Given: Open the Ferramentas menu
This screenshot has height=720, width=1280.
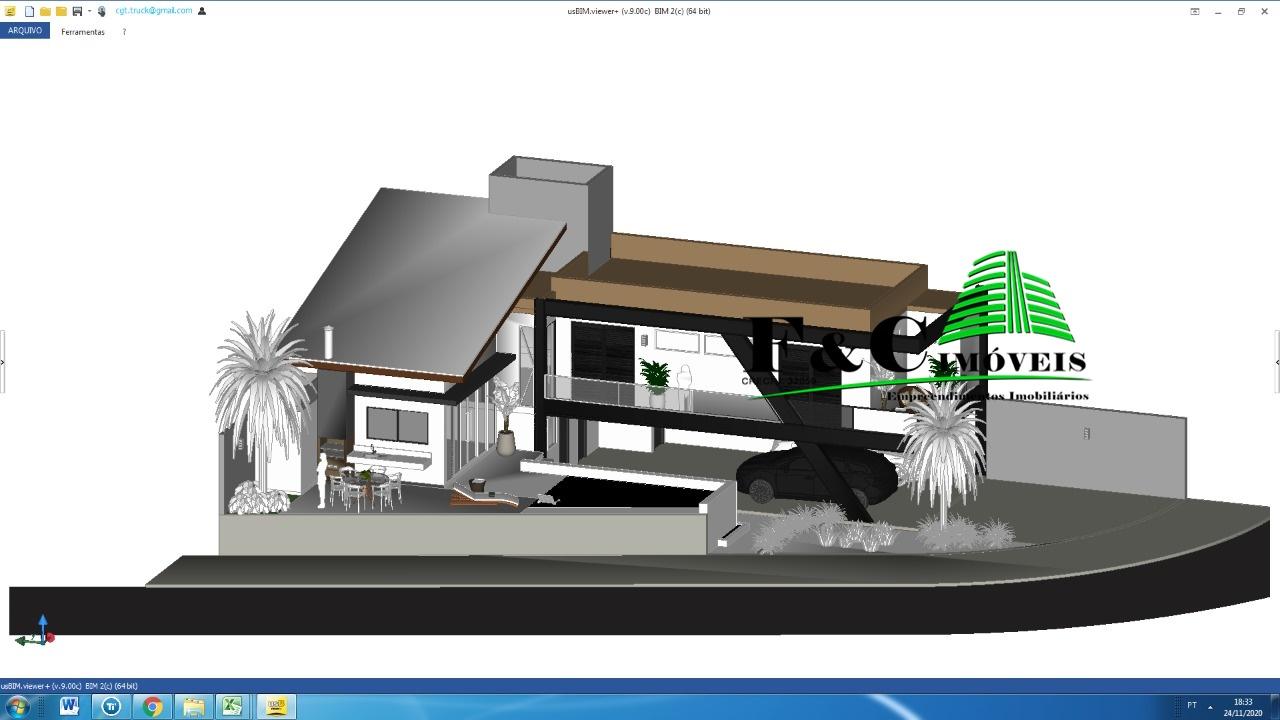Looking at the screenshot, I should [x=82, y=32].
